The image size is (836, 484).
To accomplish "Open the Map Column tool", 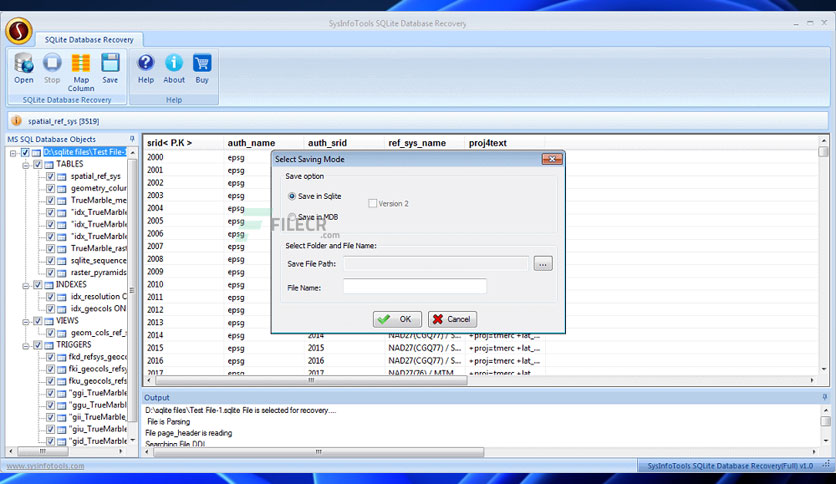I will (81, 72).
